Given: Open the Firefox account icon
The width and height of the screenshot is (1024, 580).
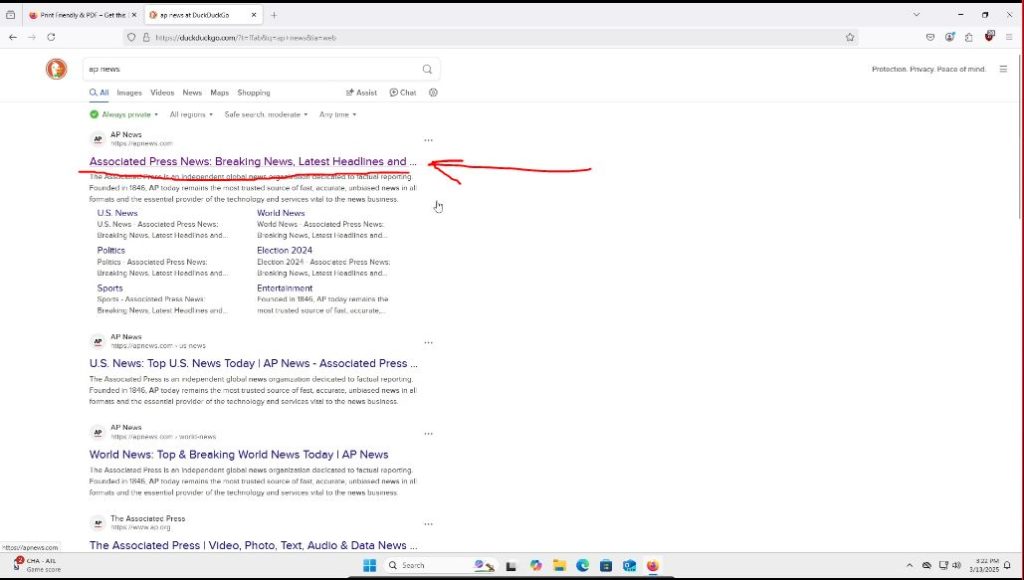Looking at the screenshot, I should (949, 37).
